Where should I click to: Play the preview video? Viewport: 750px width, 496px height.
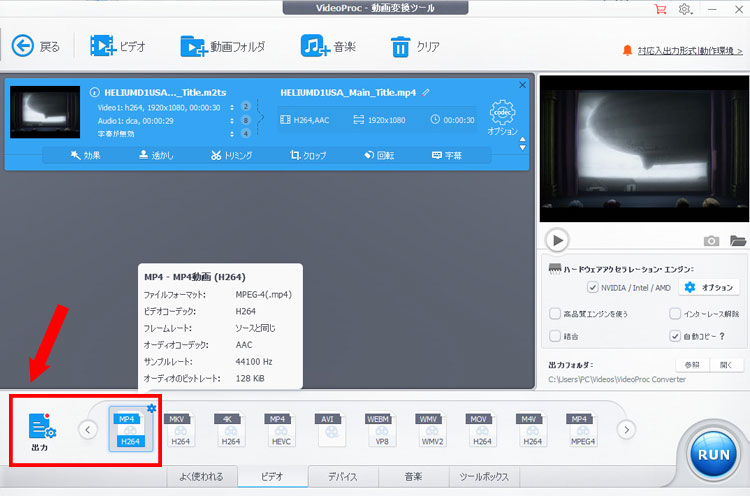click(x=557, y=240)
